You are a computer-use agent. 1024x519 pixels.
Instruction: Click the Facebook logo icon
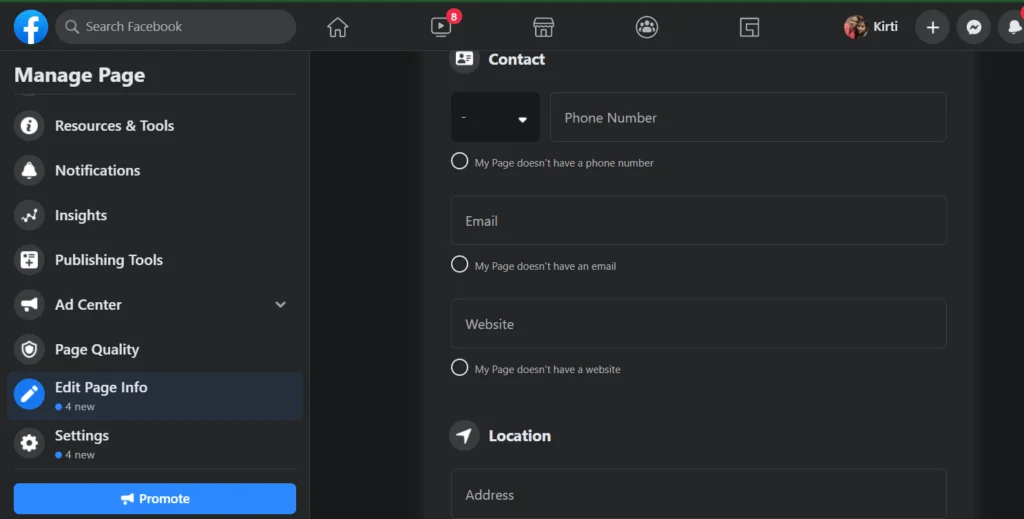tap(31, 27)
